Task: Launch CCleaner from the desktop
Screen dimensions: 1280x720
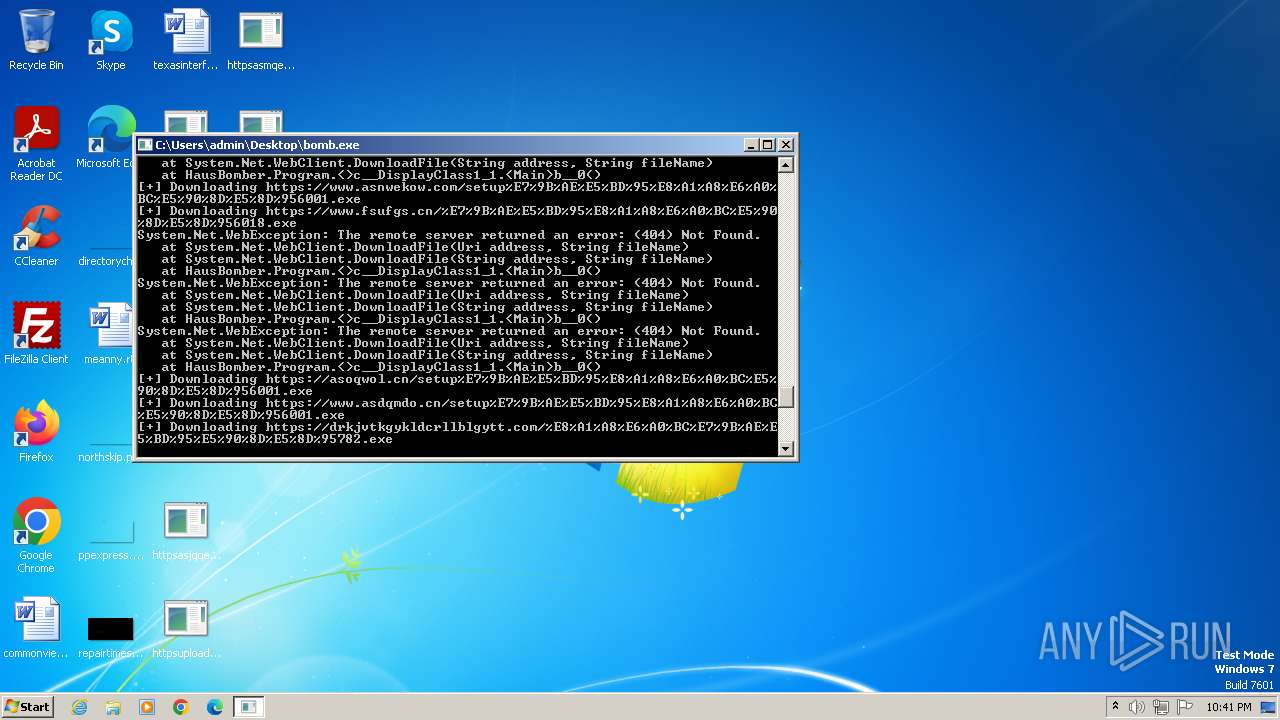Action: (36, 236)
